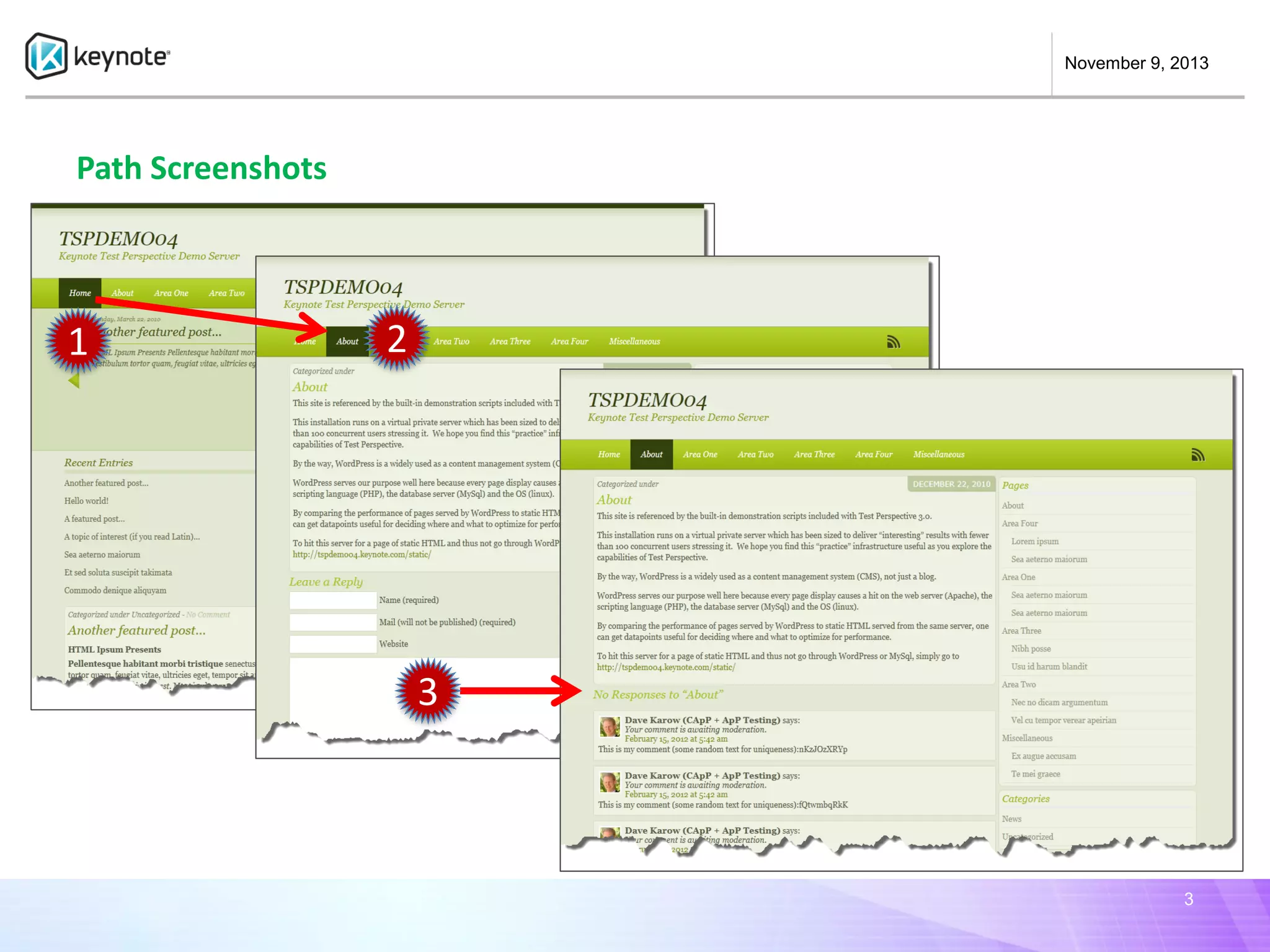The image size is (1270, 952).
Task: Open 'About' heading link in front screenshot
Action: [x=614, y=500]
